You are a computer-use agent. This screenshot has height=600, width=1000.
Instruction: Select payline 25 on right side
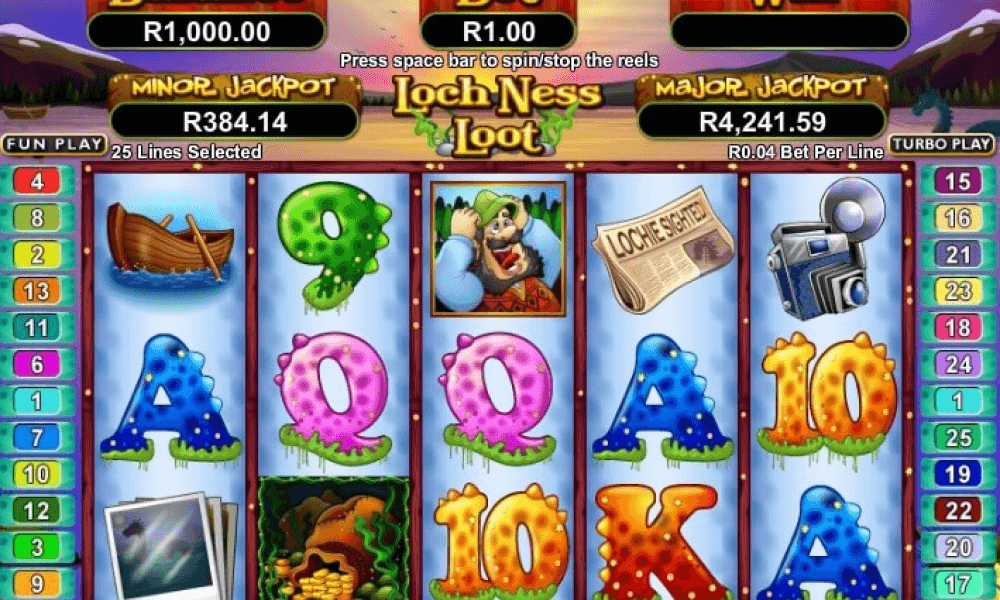point(958,437)
